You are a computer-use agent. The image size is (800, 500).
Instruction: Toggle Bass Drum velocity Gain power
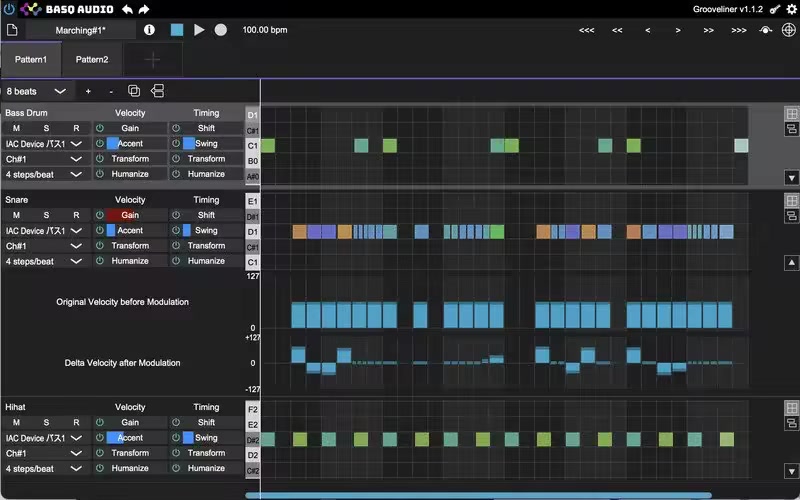pyautogui.click(x=100, y=128)
